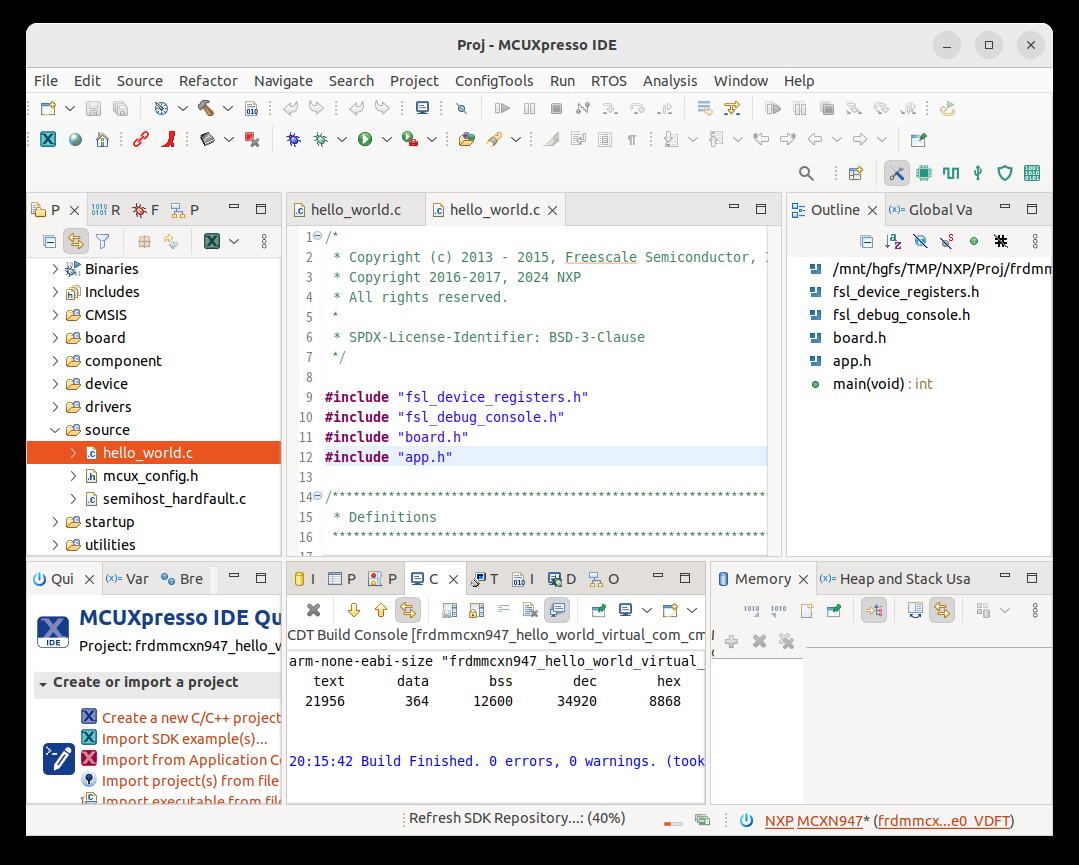
Task: Select mcux_config.h in the project tree
Action: pyautogui.click(x=150, y=476)
